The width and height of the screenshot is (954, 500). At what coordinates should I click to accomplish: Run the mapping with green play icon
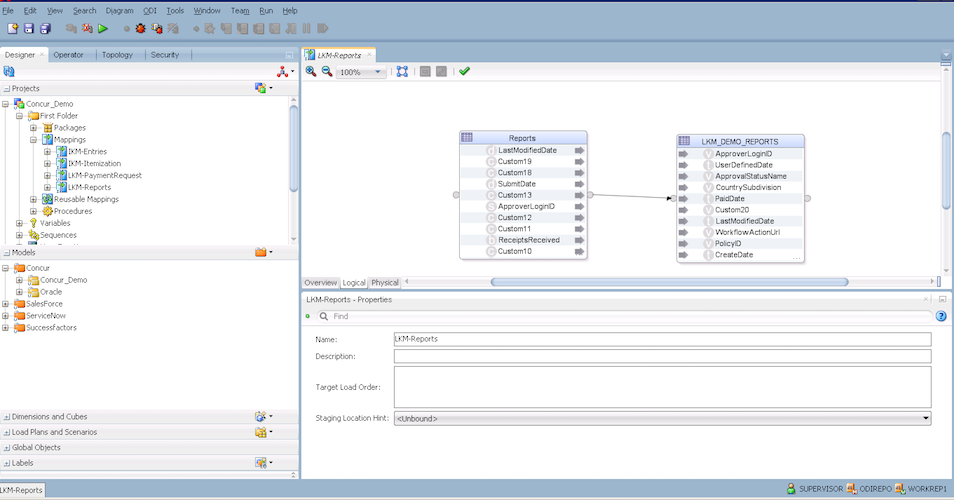[103, 29]
